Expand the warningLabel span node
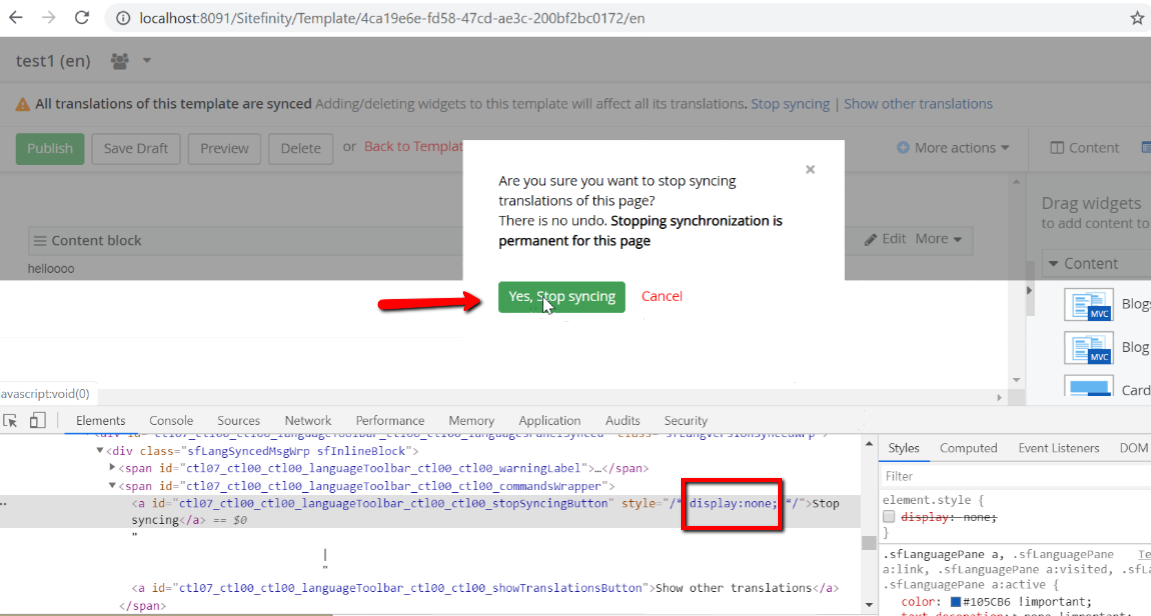Screen dimensions: 1151x616 coord(112,468)
